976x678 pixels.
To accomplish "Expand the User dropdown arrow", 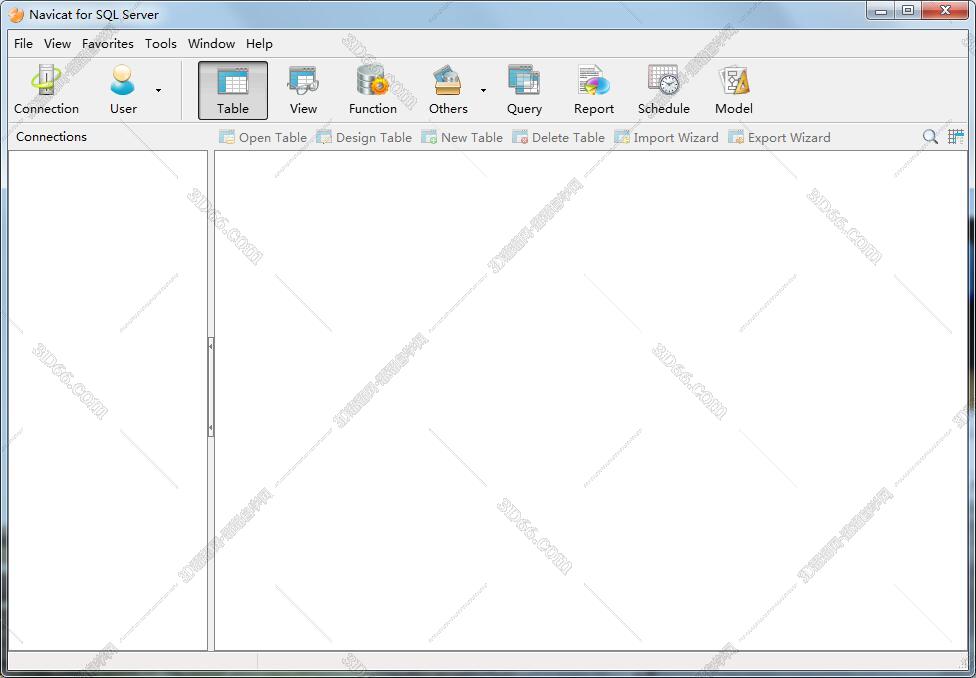I will (158, 91).
